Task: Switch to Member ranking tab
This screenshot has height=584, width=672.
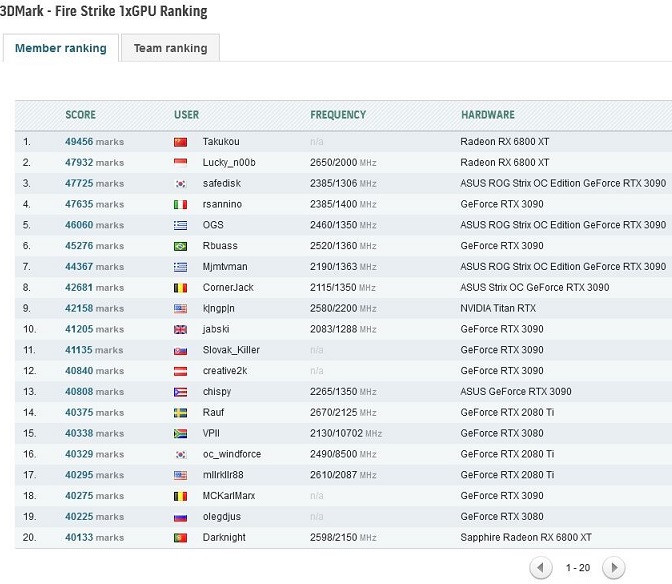Action: (x=61, y=48)
